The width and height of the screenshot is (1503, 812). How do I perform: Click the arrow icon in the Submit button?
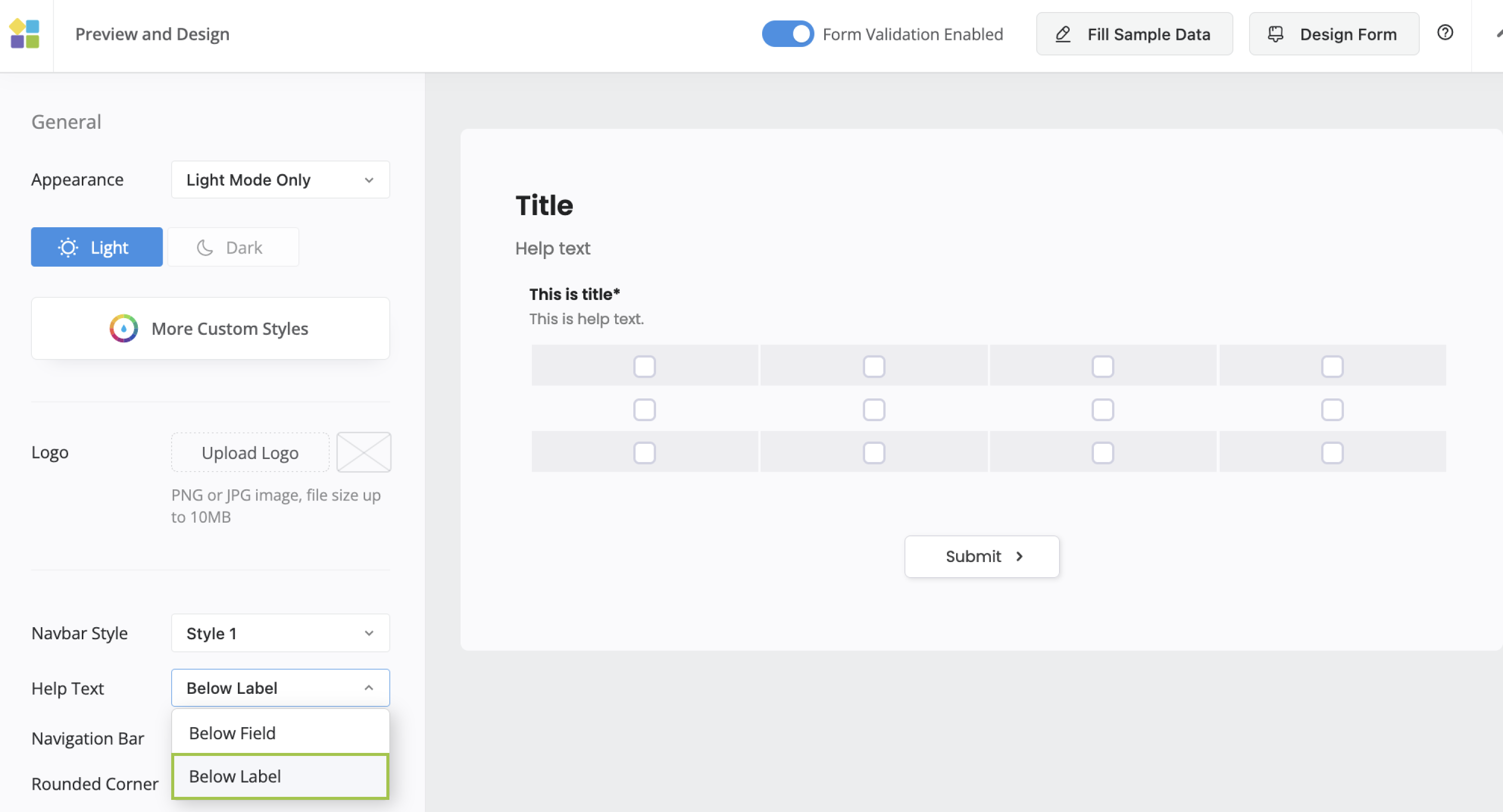click(1019, 556)
